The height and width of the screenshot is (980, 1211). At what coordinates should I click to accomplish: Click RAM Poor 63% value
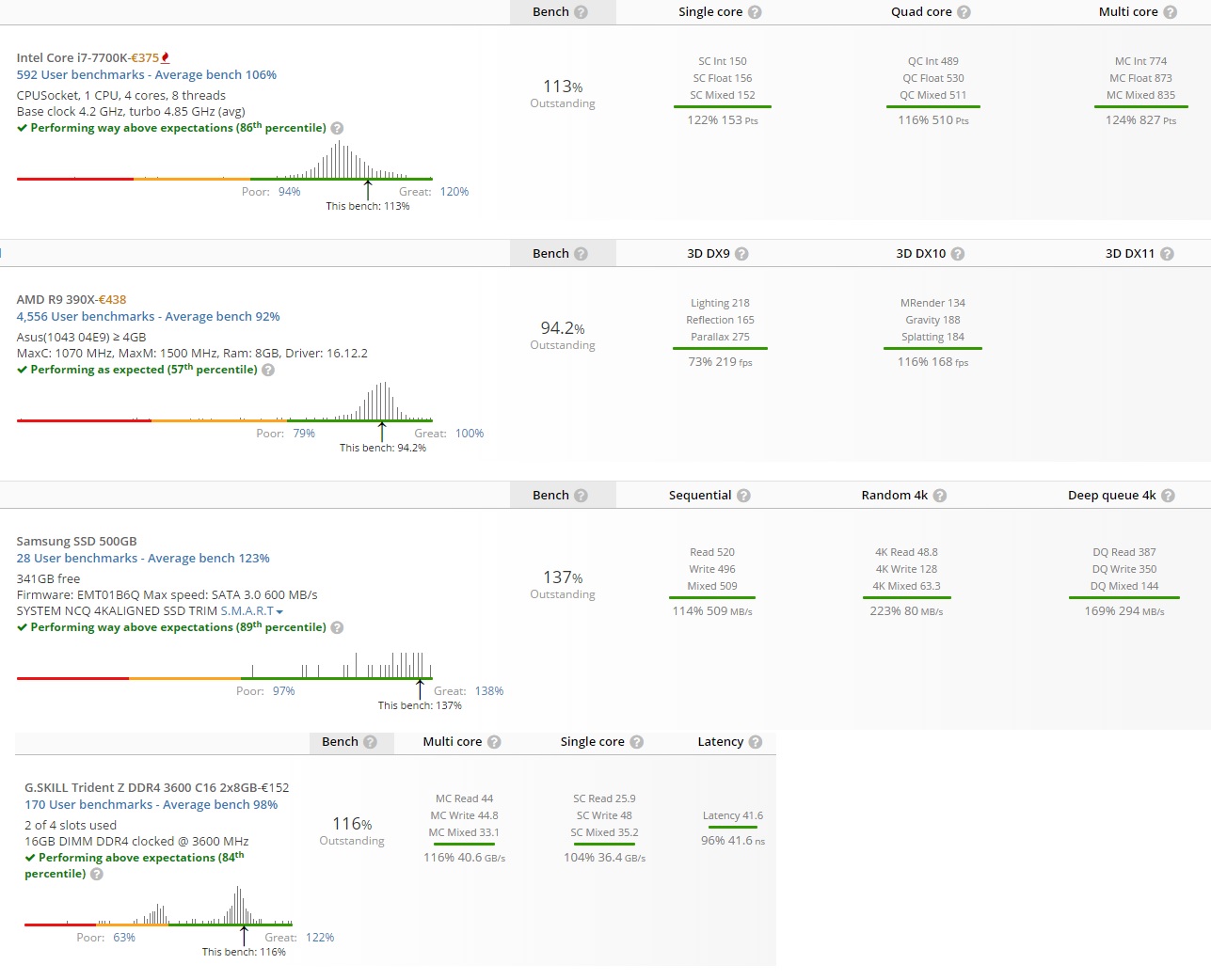click(124, 938)
